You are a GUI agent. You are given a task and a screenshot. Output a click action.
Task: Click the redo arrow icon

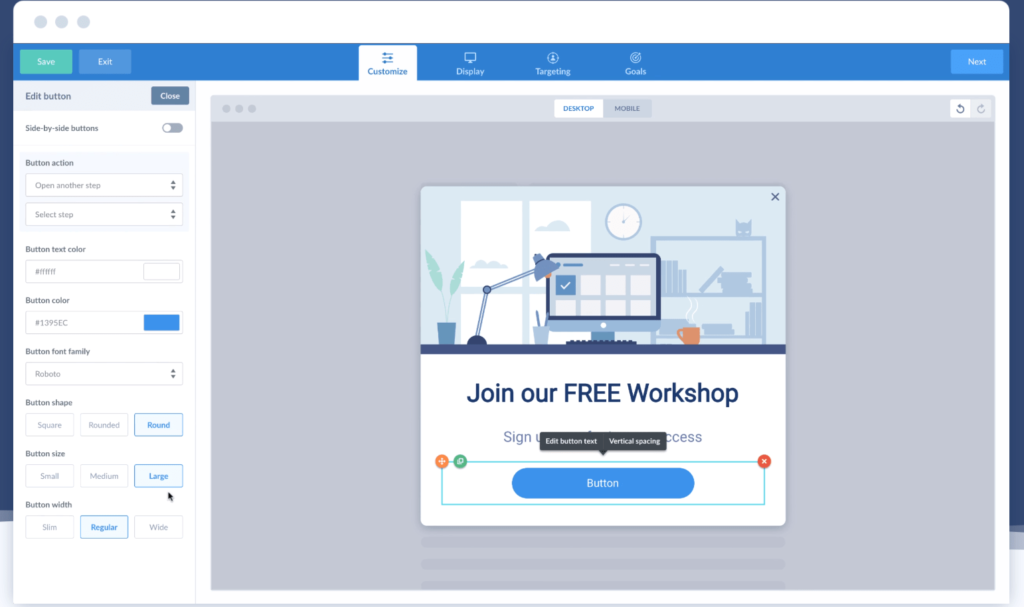[981, 109]
